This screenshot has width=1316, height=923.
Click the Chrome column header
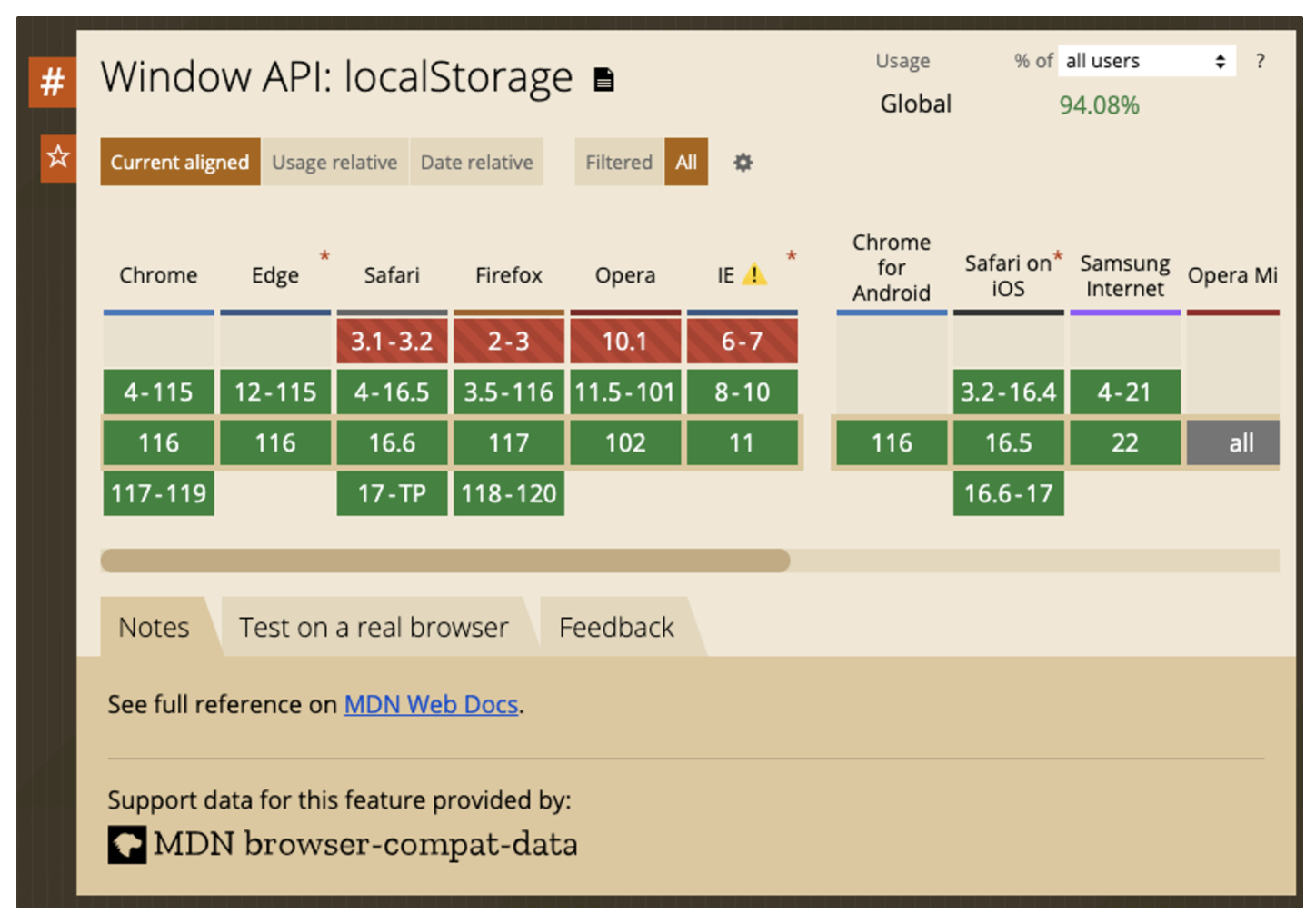click(x=158, y=275)
